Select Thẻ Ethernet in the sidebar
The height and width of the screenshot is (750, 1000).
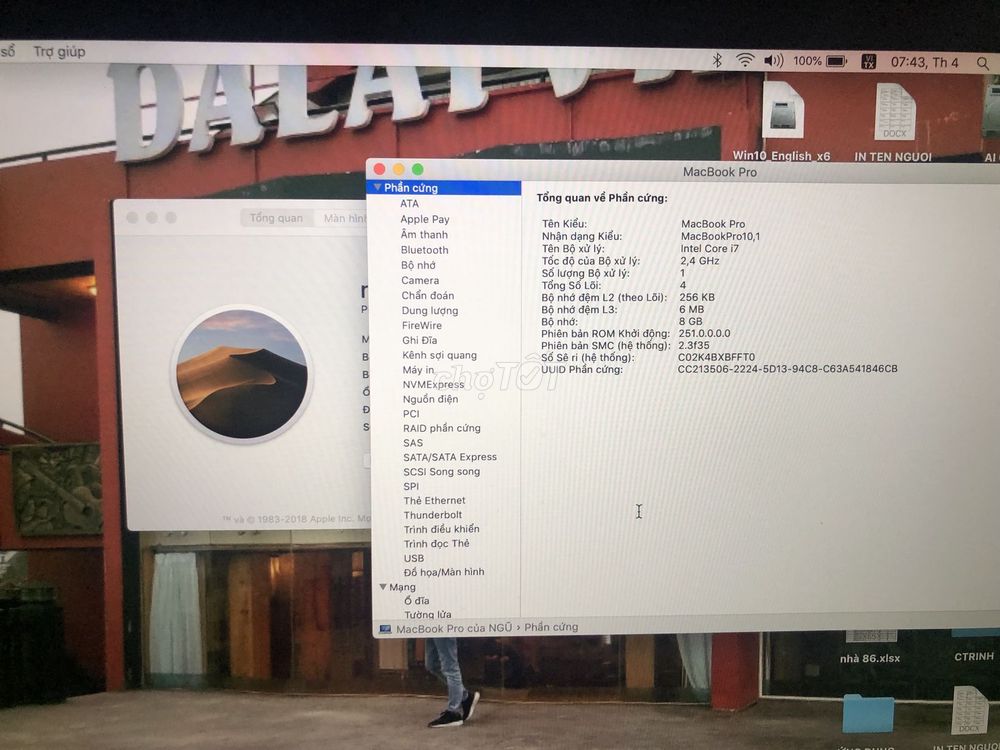(x=435, y=501)
